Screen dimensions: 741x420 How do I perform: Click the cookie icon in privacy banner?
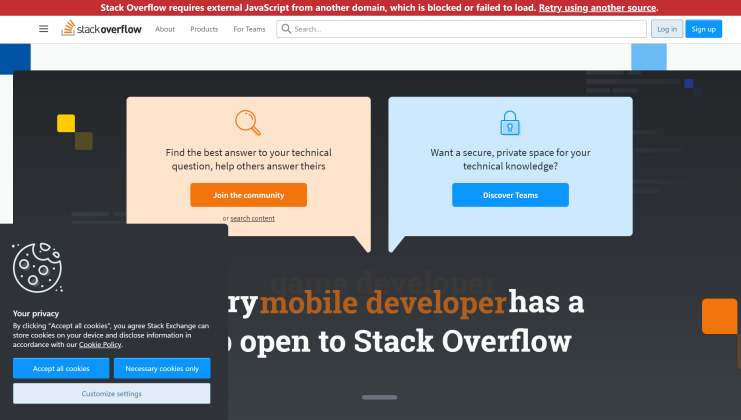click(x=37, y=268)
